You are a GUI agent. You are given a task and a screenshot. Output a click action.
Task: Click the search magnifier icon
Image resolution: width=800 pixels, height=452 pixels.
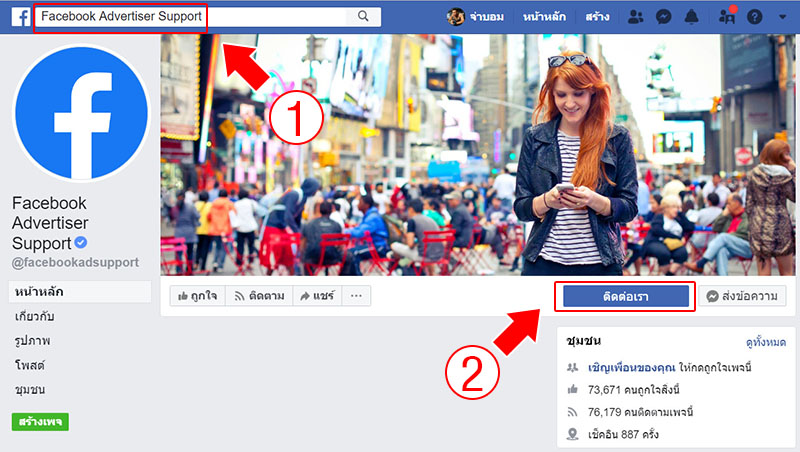tap(363, 16)
